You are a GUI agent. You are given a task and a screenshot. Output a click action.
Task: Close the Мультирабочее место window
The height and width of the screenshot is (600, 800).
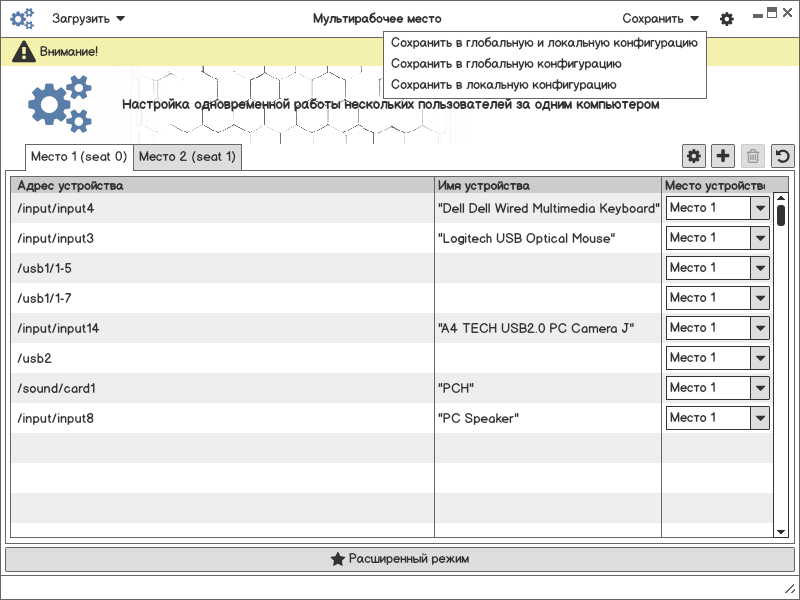click(x=787, y=13)
